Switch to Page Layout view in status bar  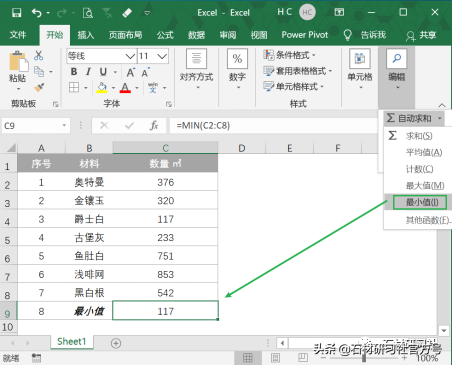click(x=276, y=358)
